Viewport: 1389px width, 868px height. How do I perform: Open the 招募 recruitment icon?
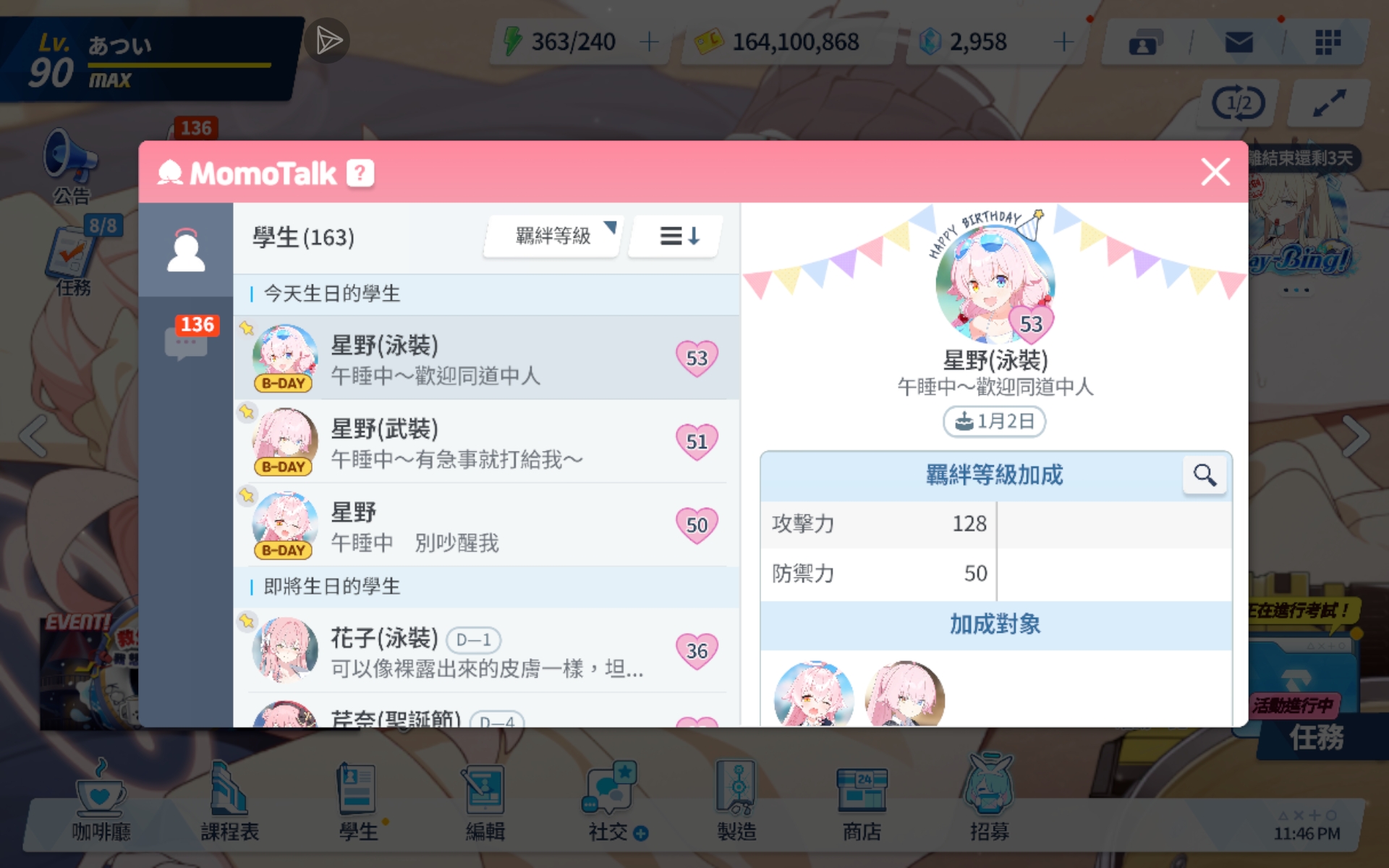[989, 799]
